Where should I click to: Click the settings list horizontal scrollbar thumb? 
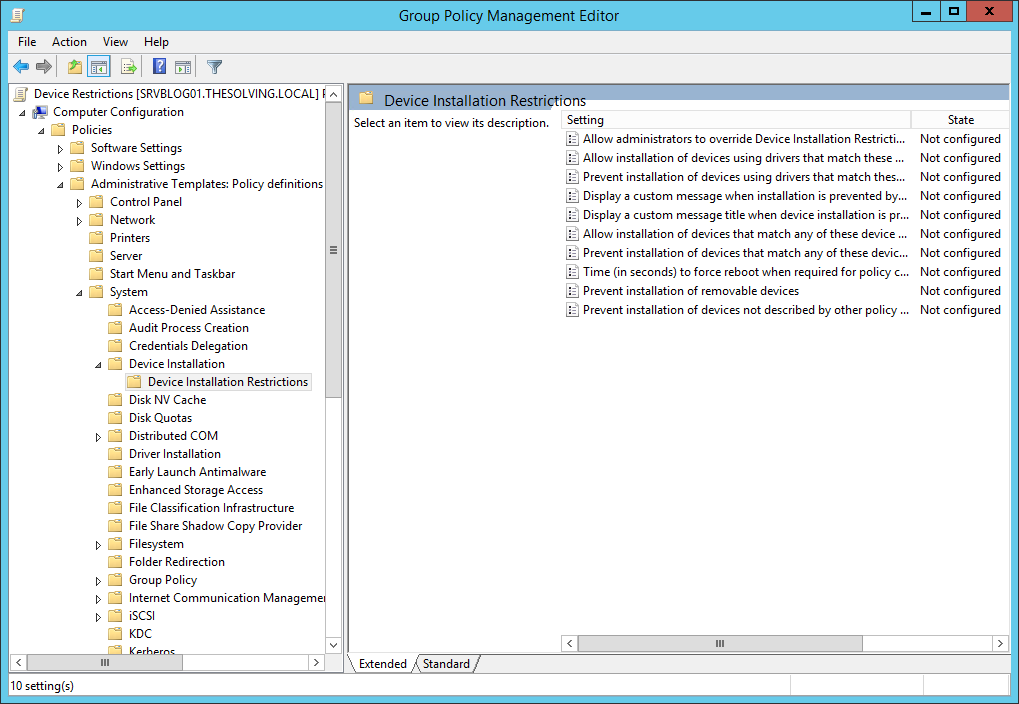[x=720, y=644]
